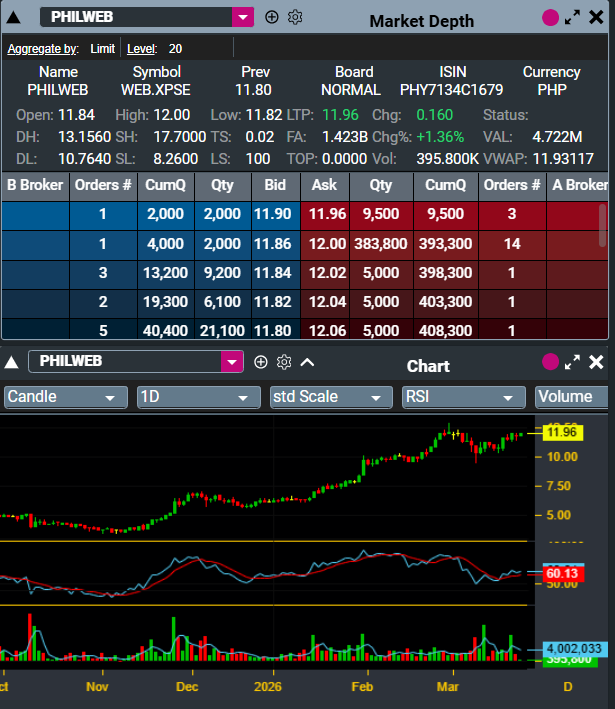Click the 4,002,033 volume label

574,649
